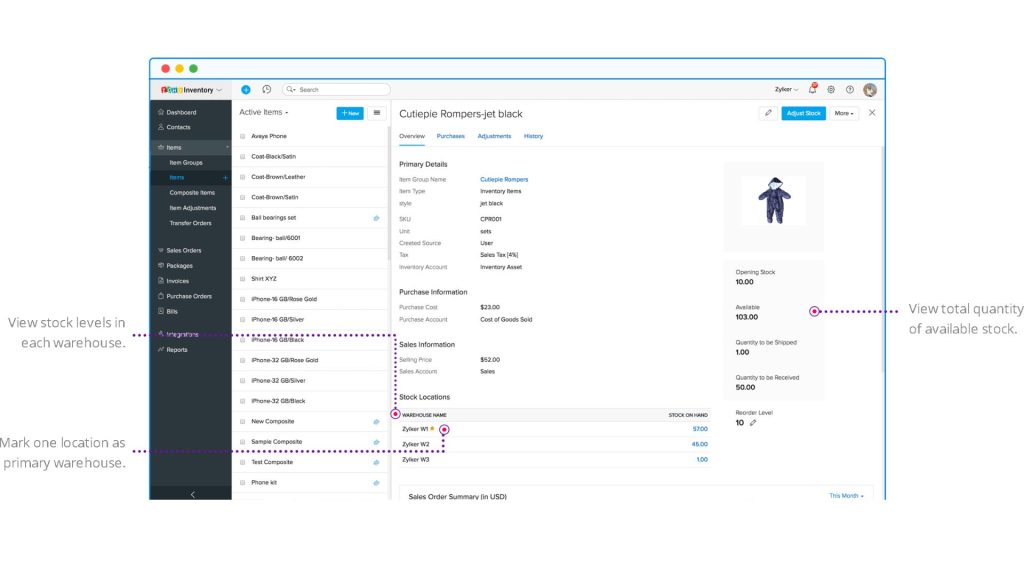
Task: Open the This Month period dropdown
Action: [846, 496]
